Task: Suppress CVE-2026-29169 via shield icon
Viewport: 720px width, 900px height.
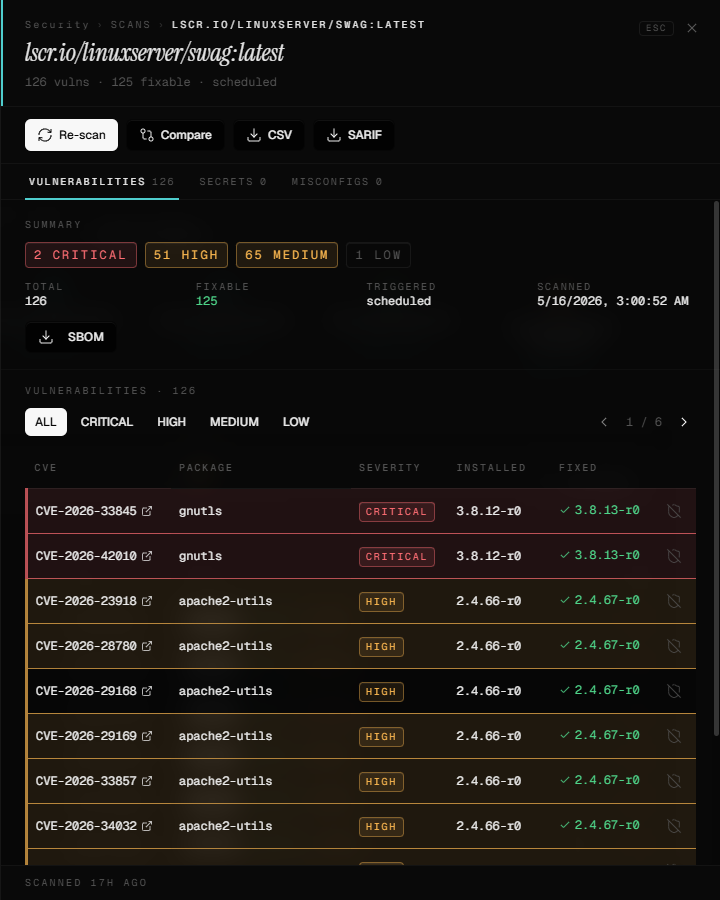Action: coord(674,736)
